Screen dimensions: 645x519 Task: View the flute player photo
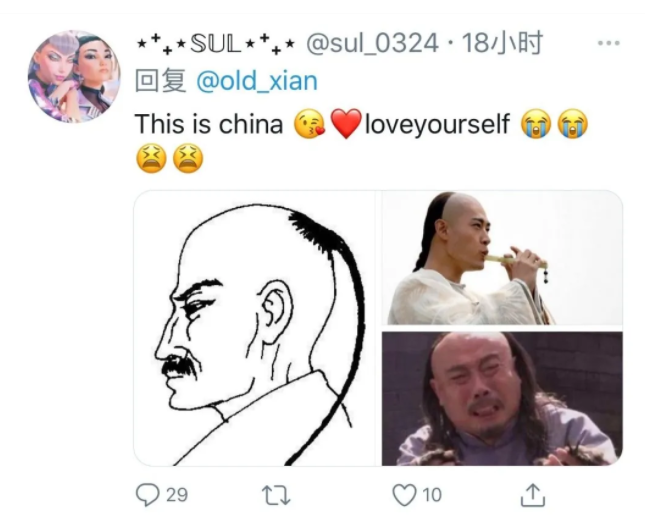(x=502, y=258)
